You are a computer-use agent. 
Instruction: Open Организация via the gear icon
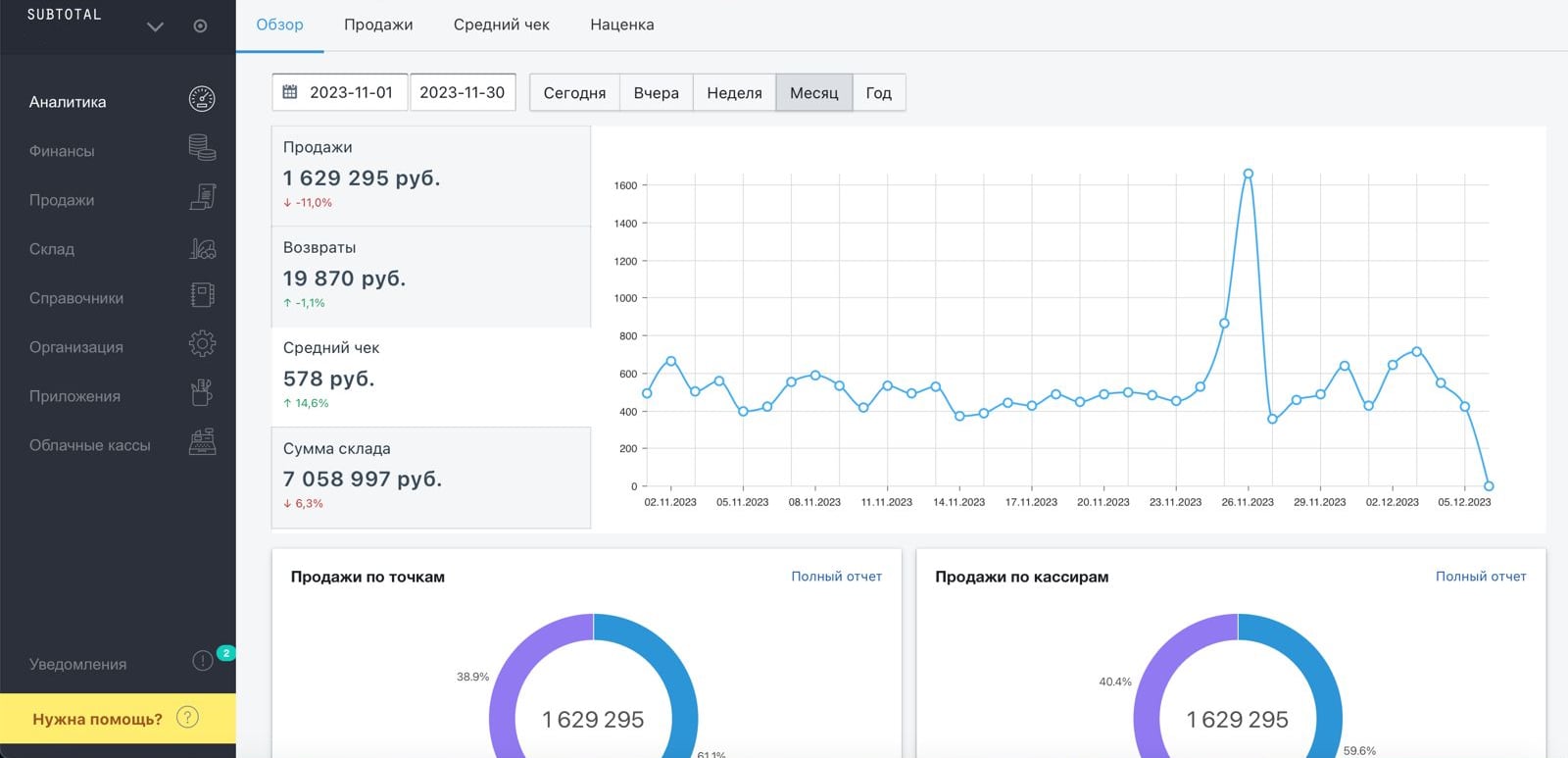[x=202, y=345]
